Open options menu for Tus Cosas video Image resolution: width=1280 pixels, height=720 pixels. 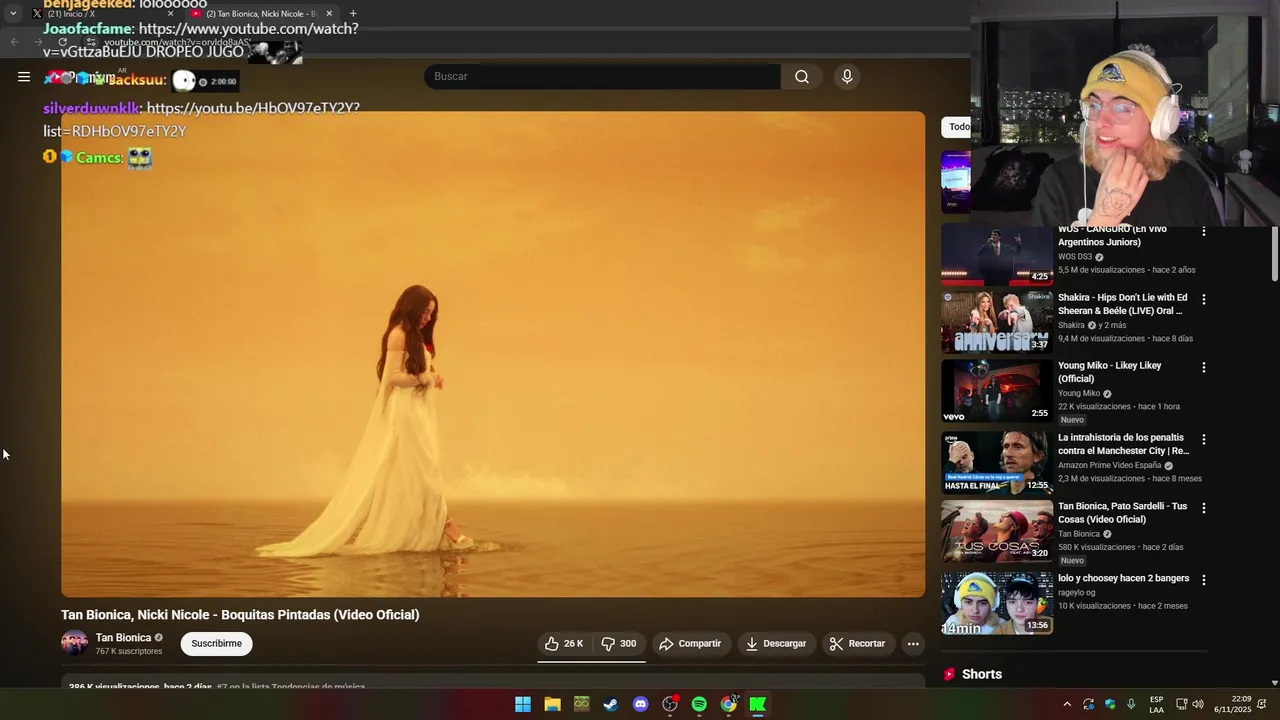1204,508
